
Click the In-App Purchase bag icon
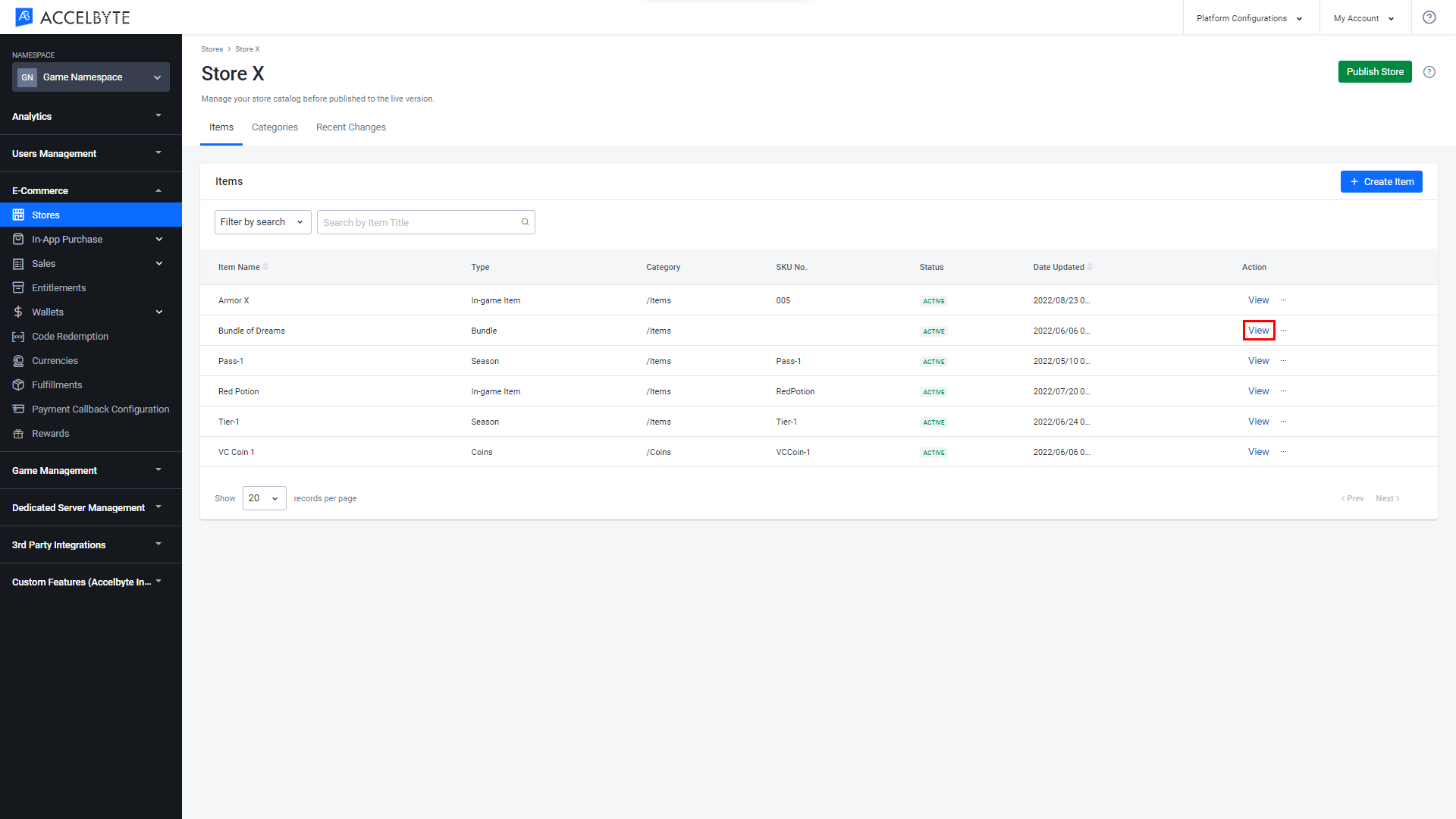[18, 240]
